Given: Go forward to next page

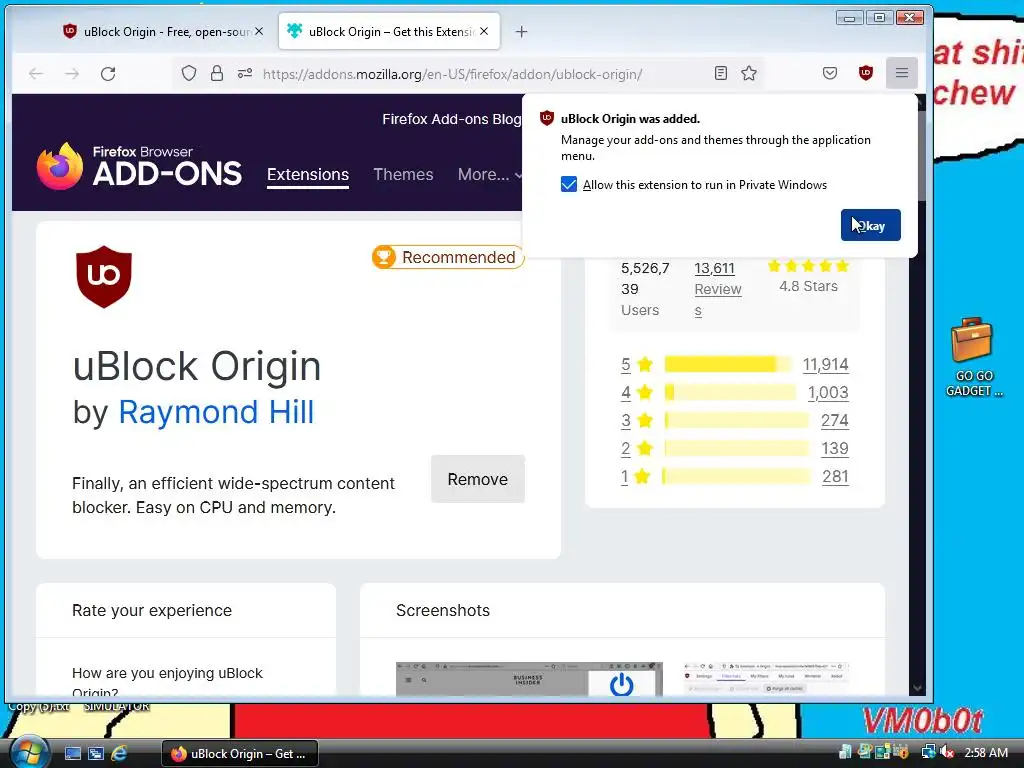Looking at the screenshot, I should [x=72, y=74].
